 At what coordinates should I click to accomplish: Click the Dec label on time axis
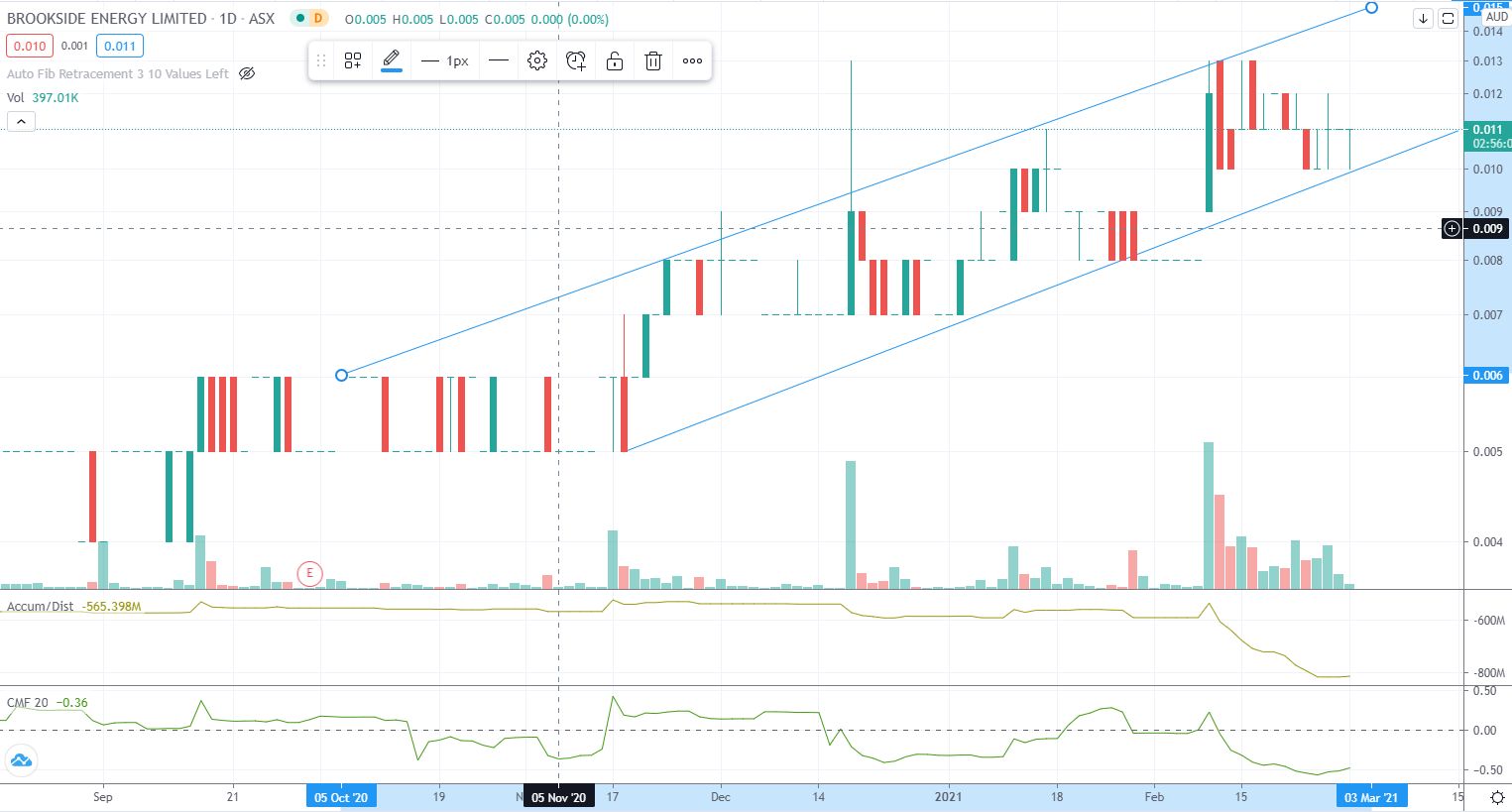pyautogui.click(x=721, y=797)
